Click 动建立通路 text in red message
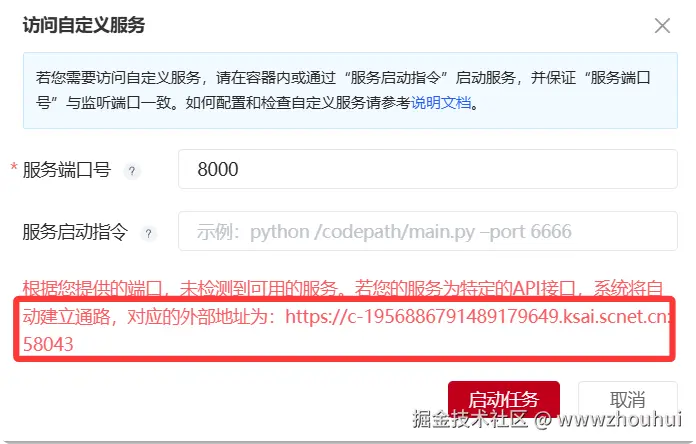The image size is (696, 444). coord(67,317)
